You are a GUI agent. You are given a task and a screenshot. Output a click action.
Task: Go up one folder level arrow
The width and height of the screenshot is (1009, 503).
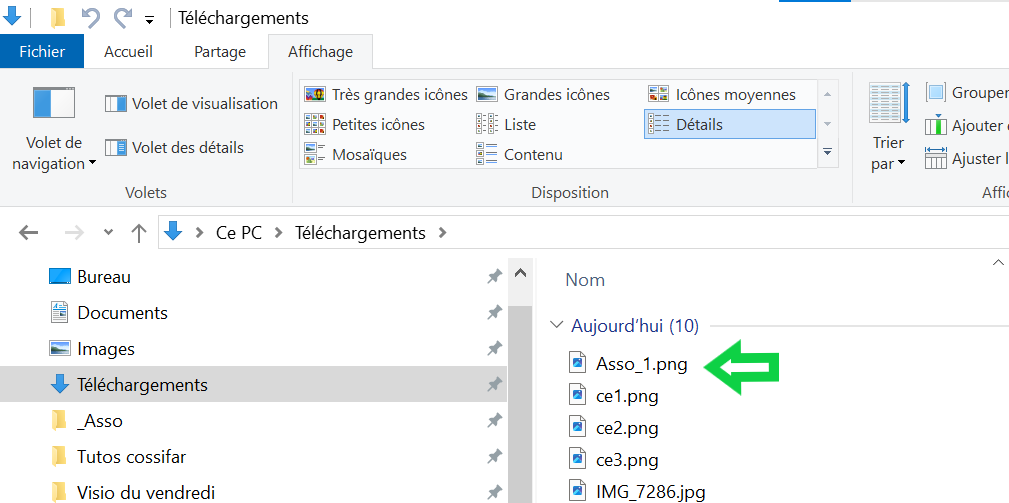pyautogui.click(x=139, y=233)
